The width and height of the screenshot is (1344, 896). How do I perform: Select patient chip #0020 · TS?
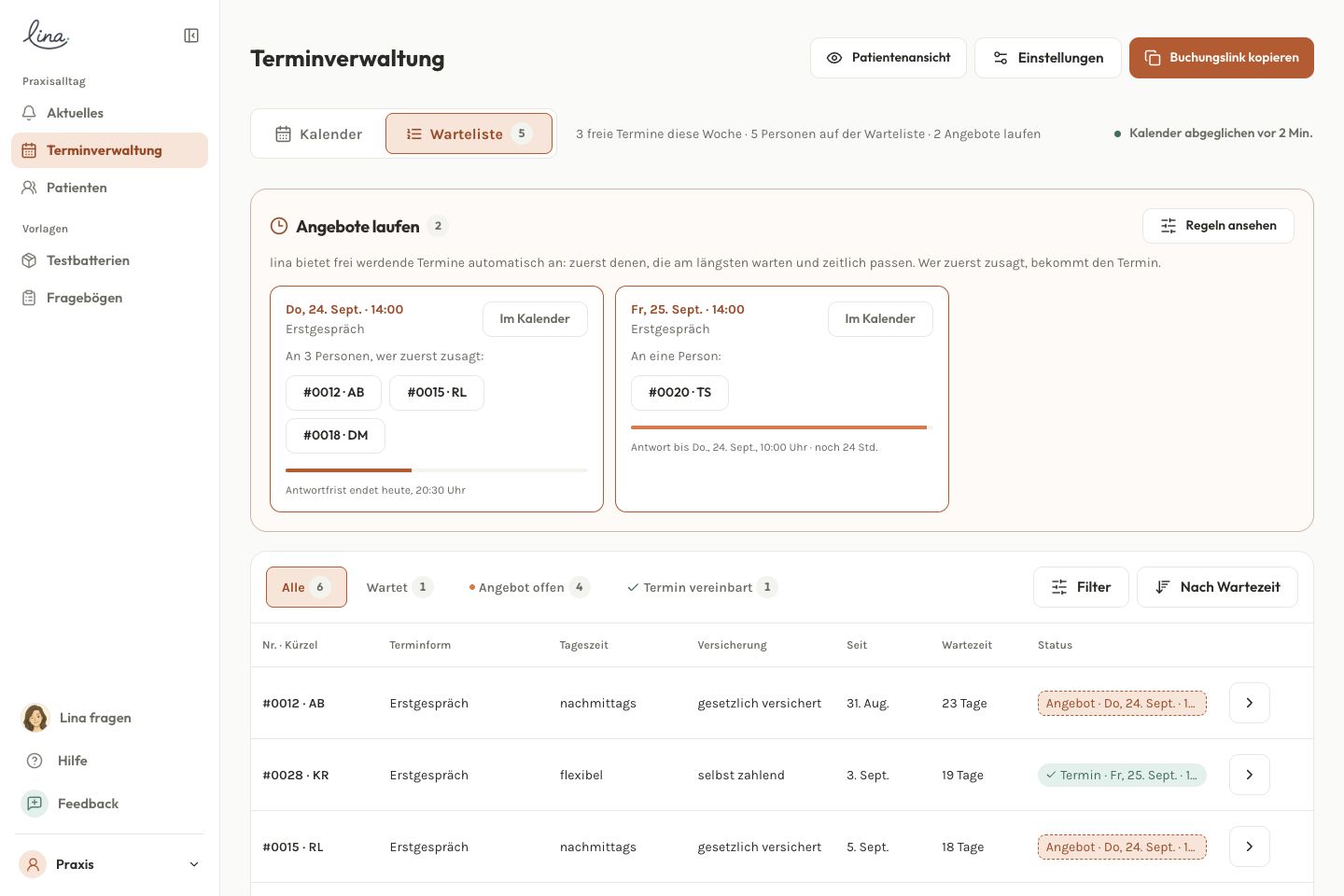[679, 393]
